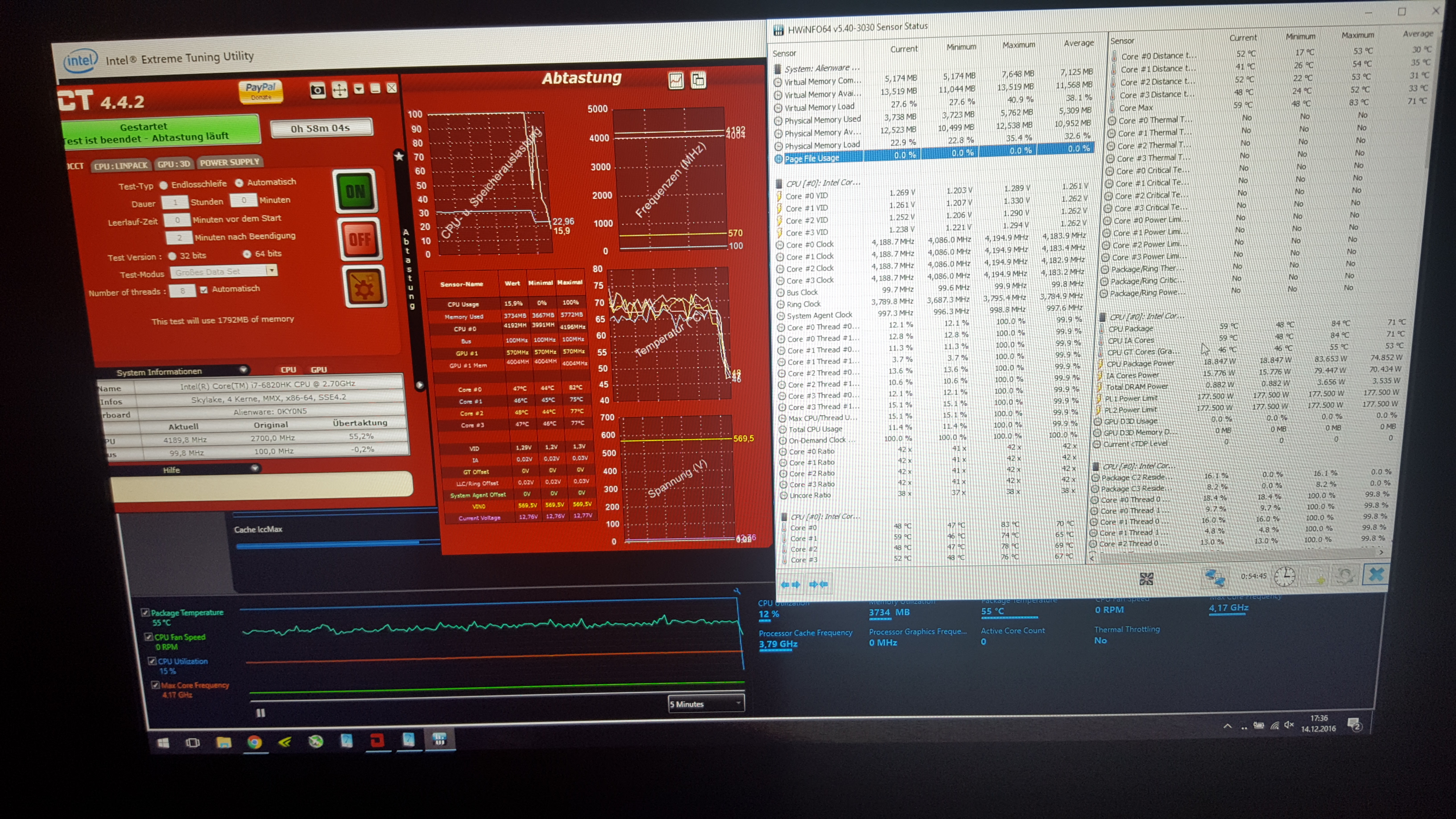Select 32 bits test version
The height and width of the screenshot is (819, 1456).
tap(172, 256)
